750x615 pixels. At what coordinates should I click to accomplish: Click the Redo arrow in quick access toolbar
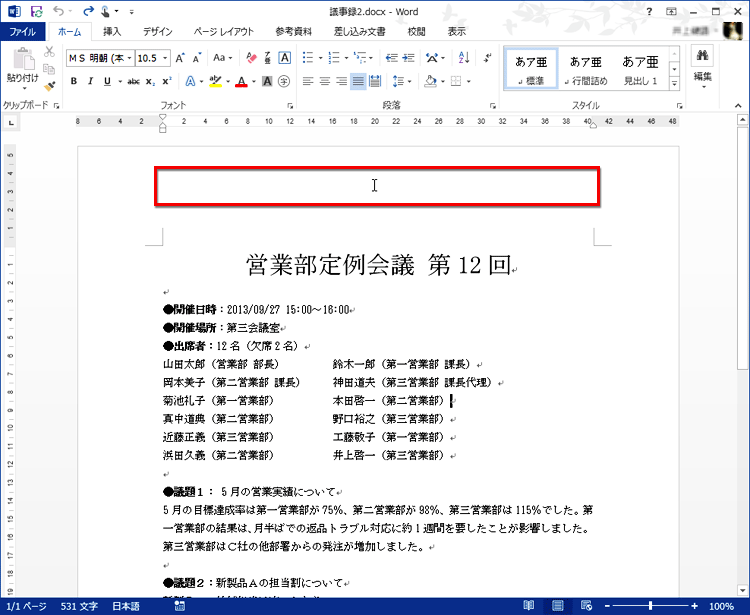[x=88, y=11]
